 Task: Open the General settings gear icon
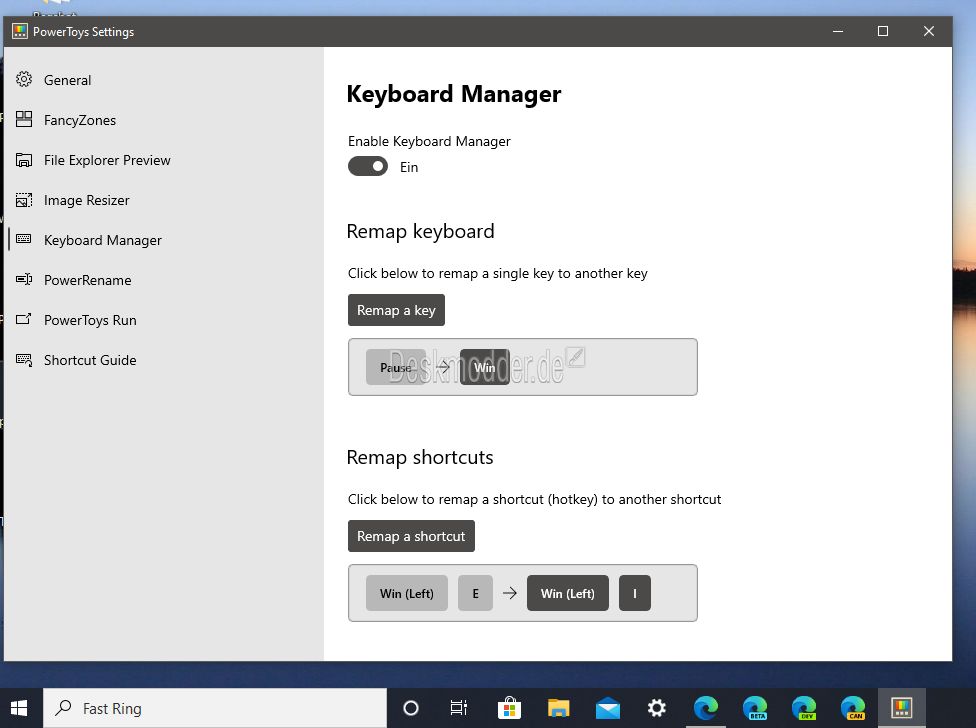tap(24, 80)
